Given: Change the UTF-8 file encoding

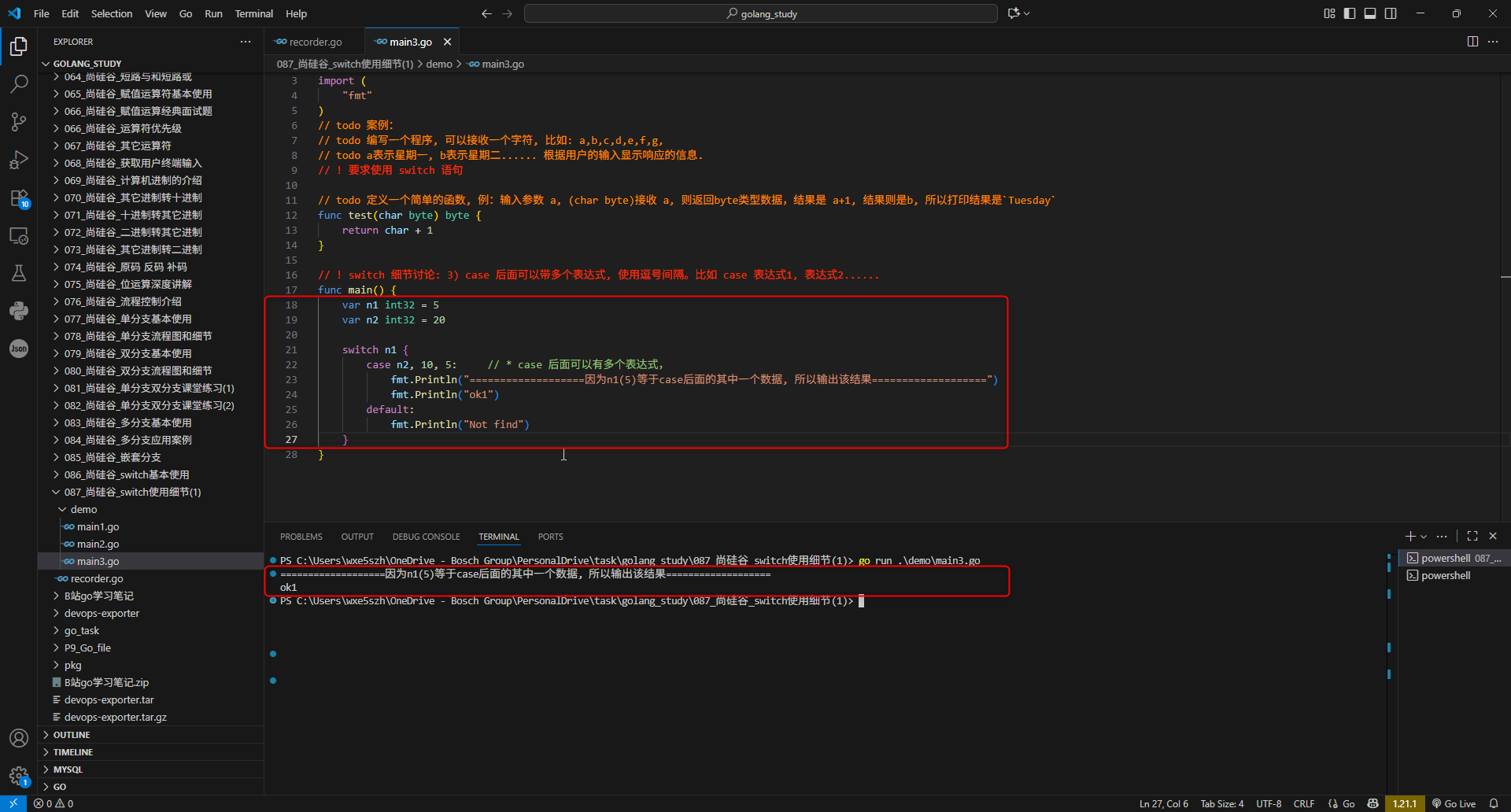Looking at the screenshot, I should click(1269, 803).
